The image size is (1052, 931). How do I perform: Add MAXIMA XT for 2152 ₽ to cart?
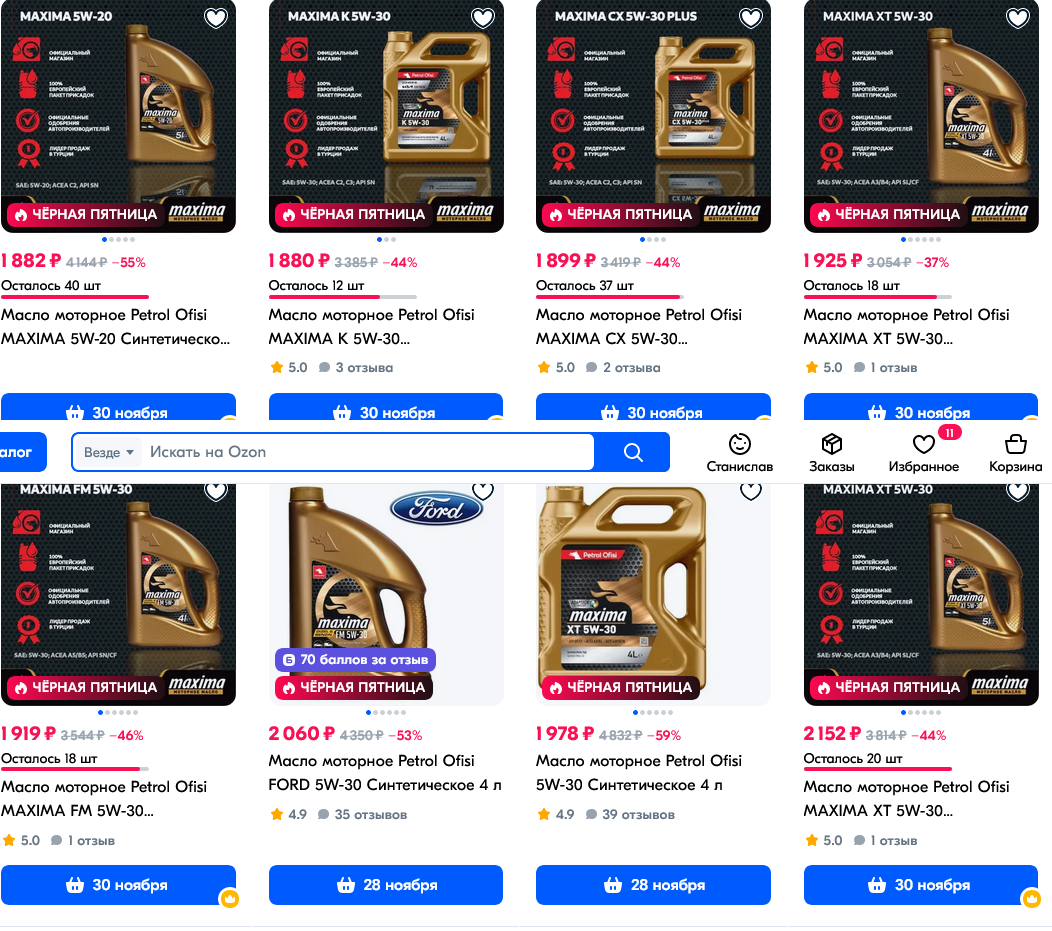click(x=920, y=885)
